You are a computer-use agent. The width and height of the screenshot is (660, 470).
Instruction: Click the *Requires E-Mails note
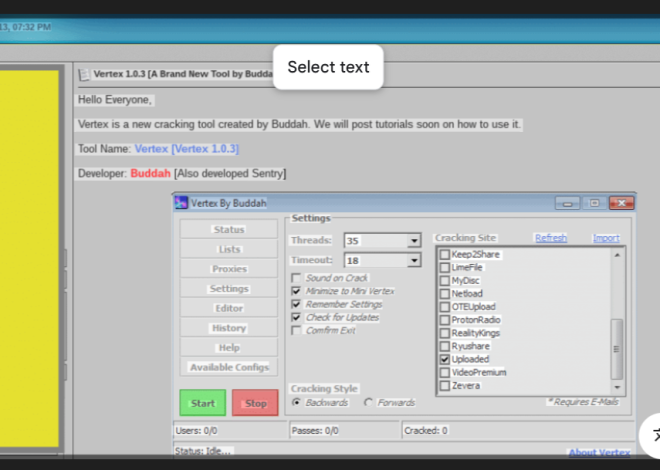coord(583,402)
